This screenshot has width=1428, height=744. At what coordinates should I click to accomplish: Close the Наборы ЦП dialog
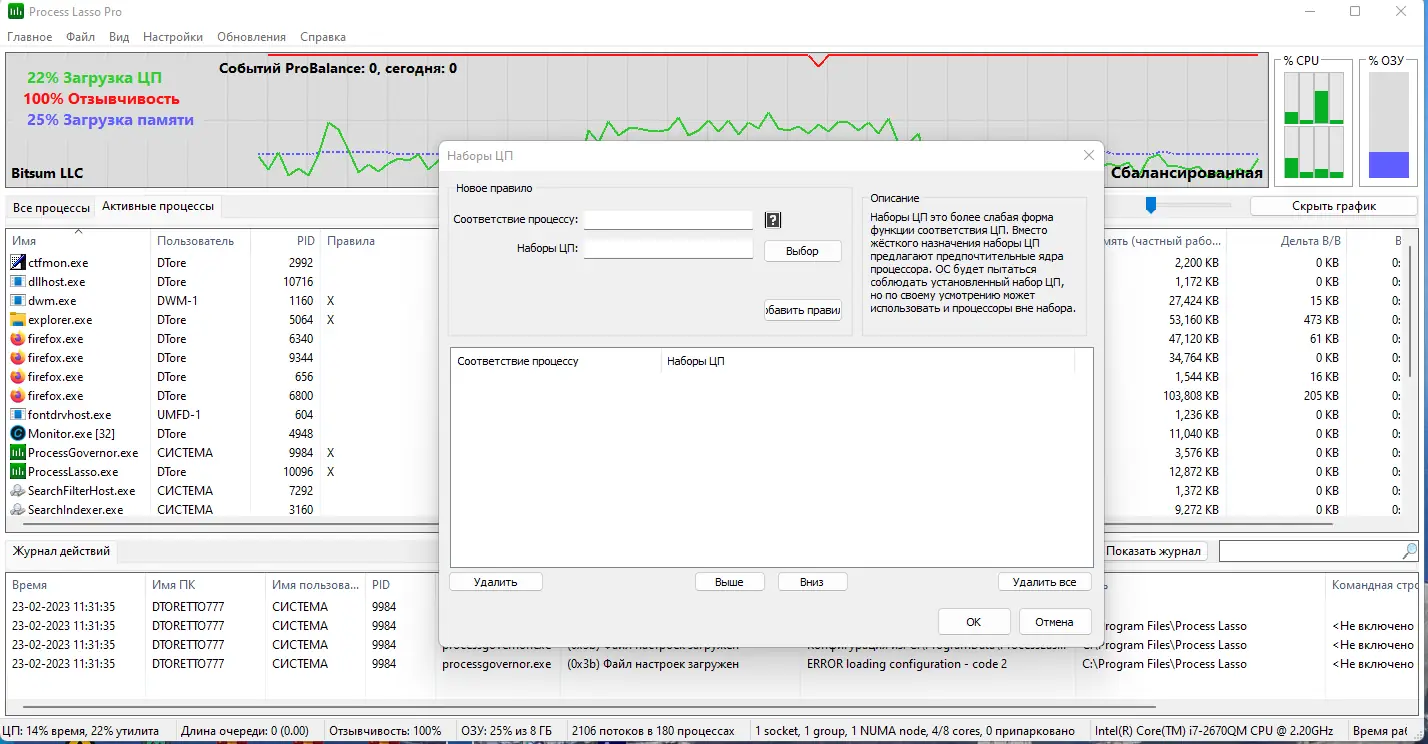point(1089,155)
